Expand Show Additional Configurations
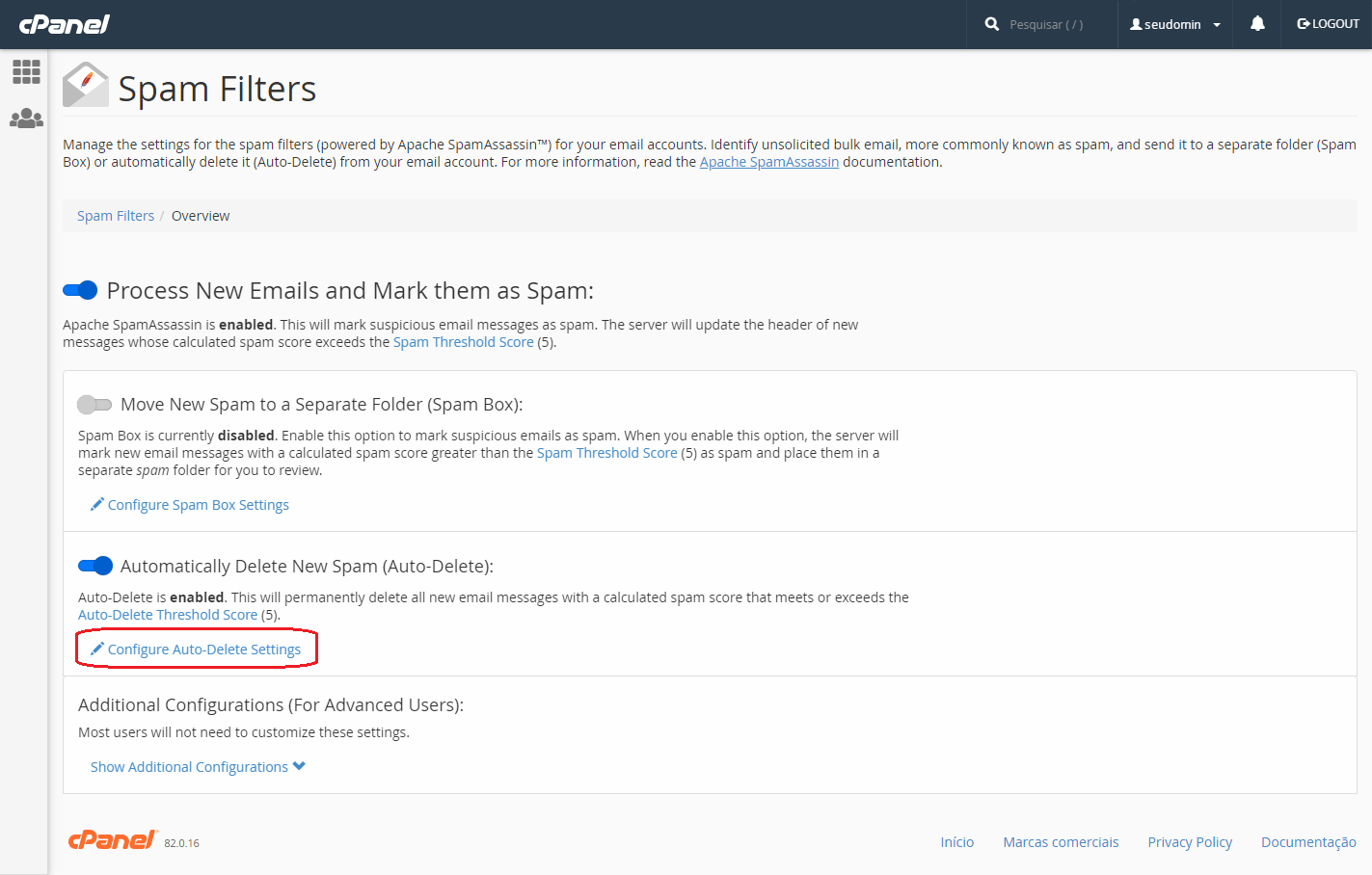 pos(198,767)
